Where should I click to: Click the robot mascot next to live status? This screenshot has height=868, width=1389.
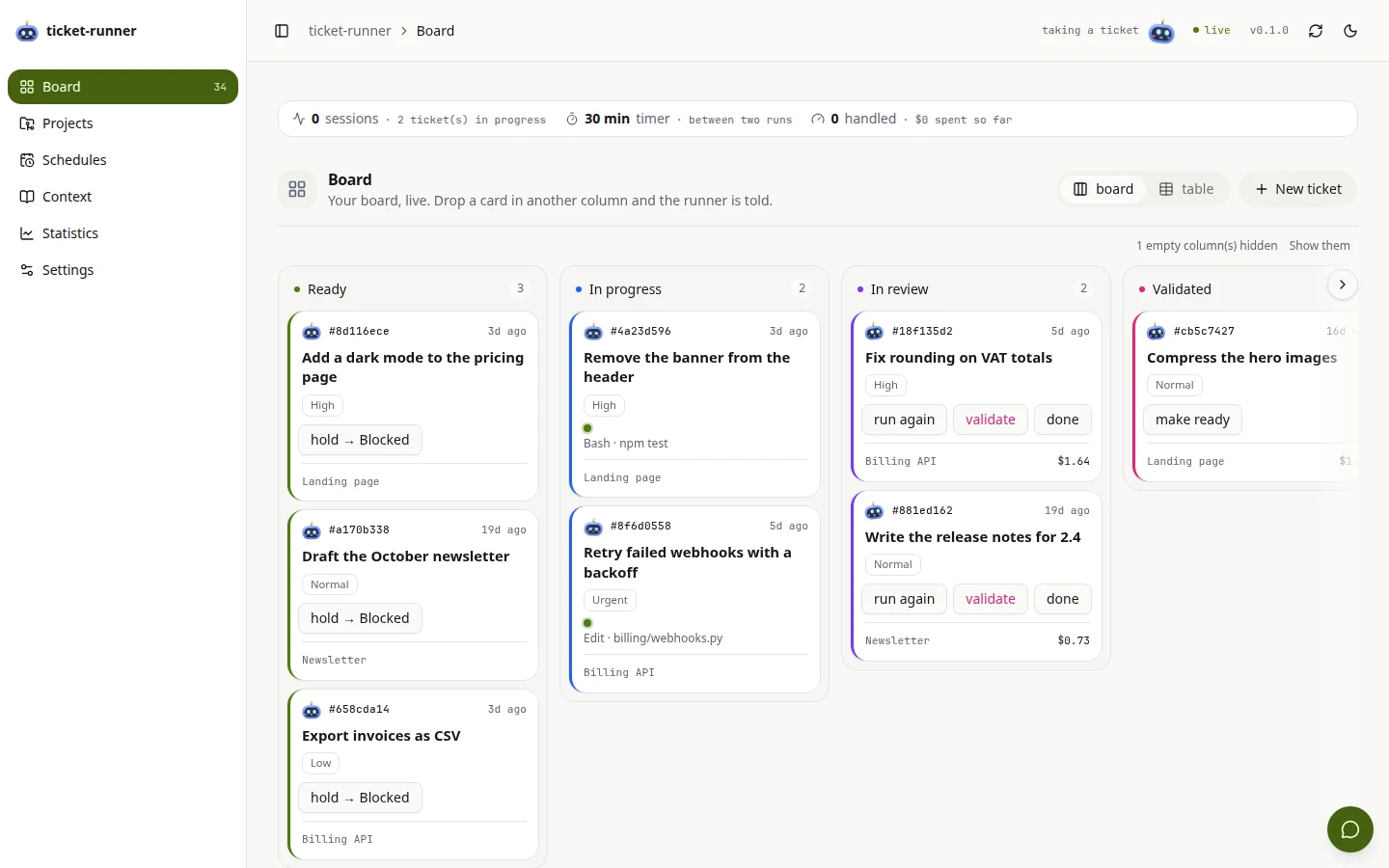(x=1161, y=31)
